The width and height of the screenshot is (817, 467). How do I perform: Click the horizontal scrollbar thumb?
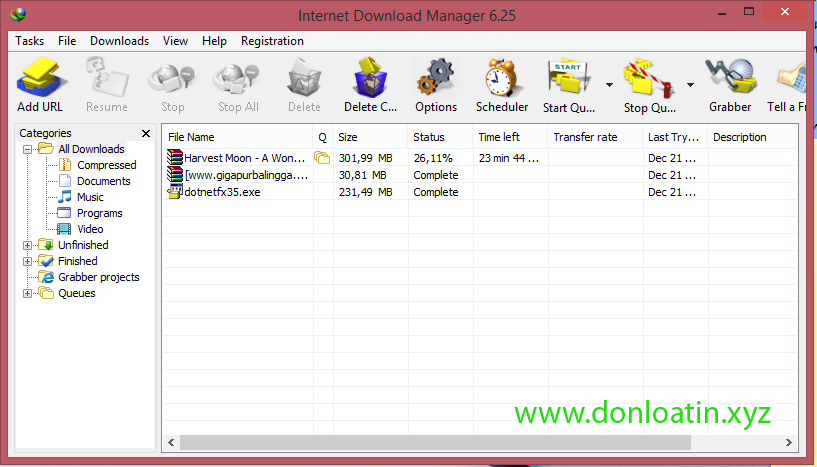(436, 442)
